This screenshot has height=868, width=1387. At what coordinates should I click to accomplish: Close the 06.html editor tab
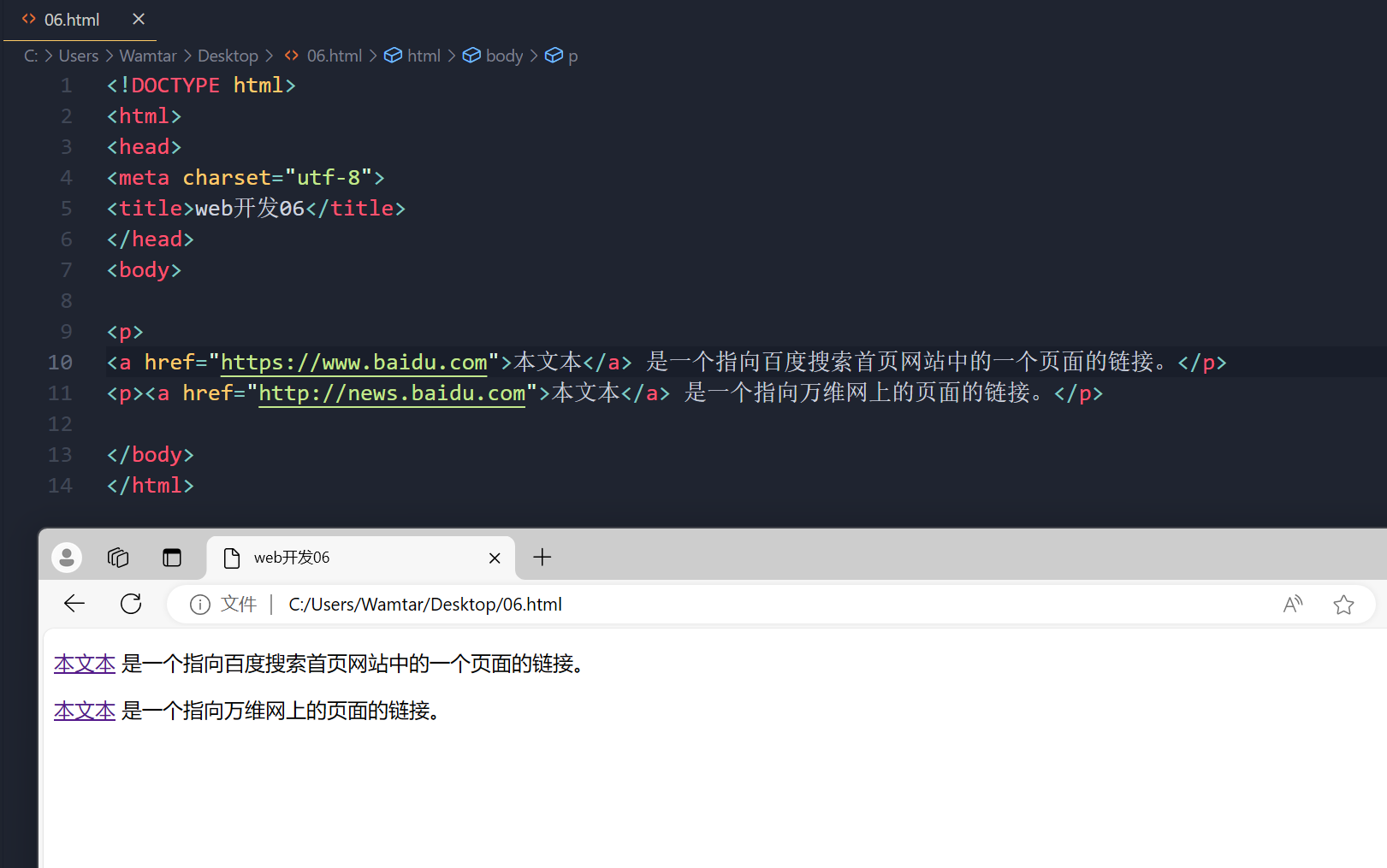click(139, 19)
